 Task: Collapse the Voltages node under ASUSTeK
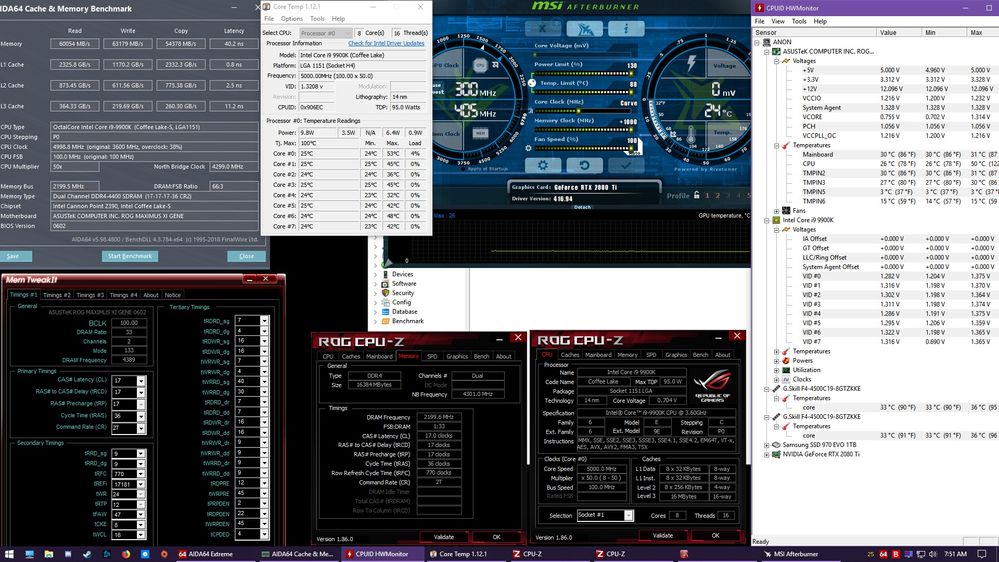point(776,61)
